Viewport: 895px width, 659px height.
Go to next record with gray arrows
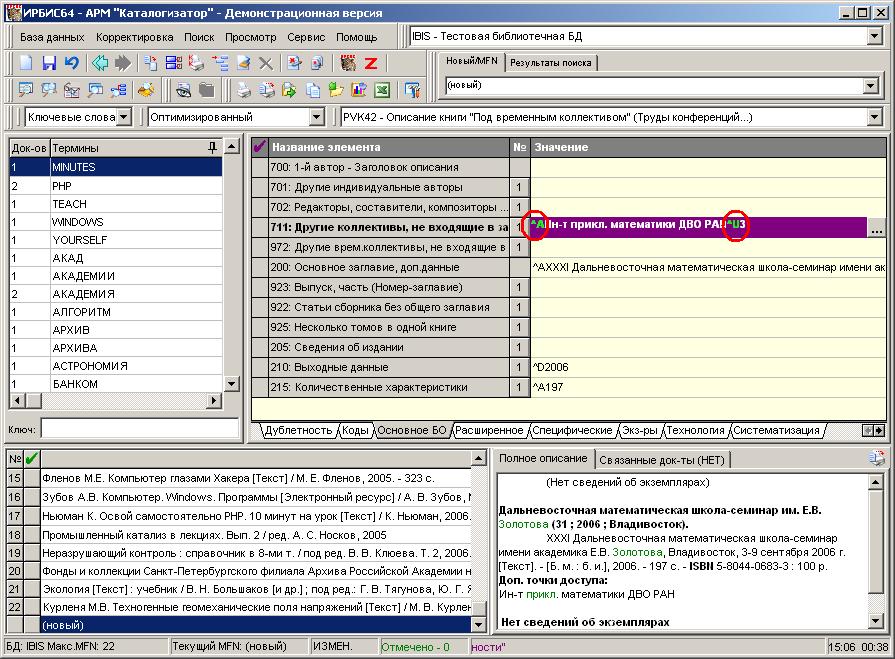(122, 62)
